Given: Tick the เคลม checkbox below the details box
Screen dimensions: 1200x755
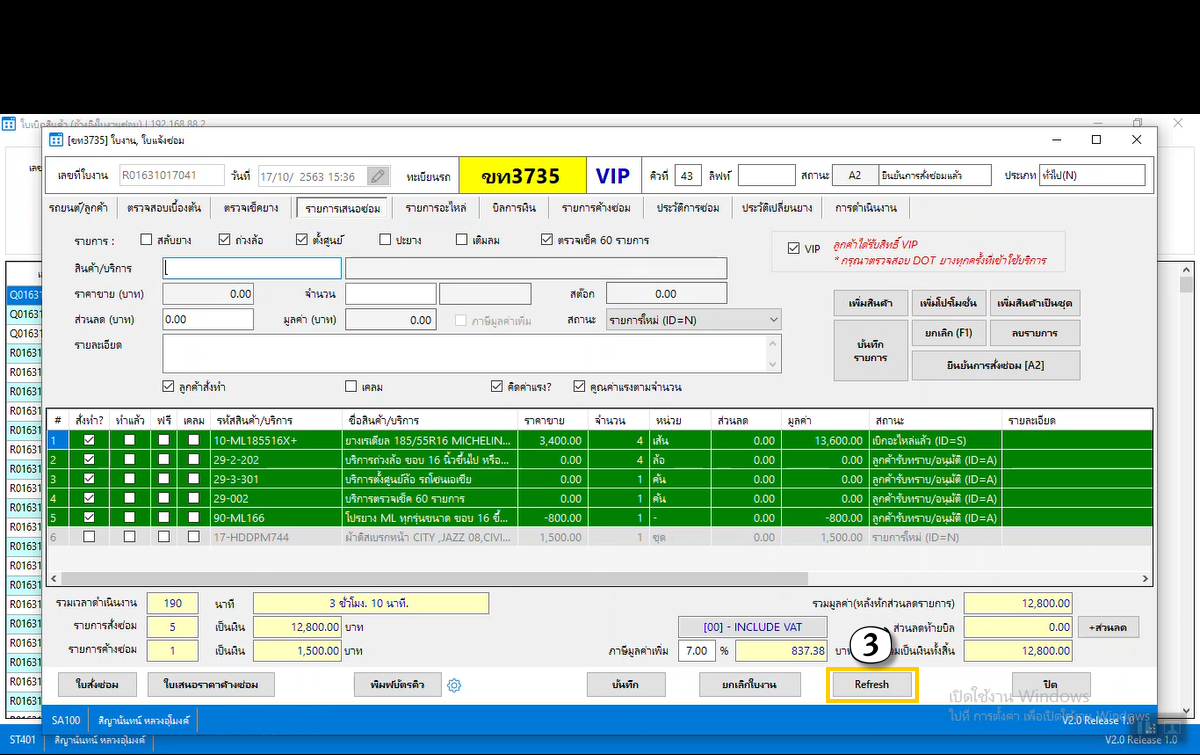Looking at the screenshot, I should pos(351,387).
